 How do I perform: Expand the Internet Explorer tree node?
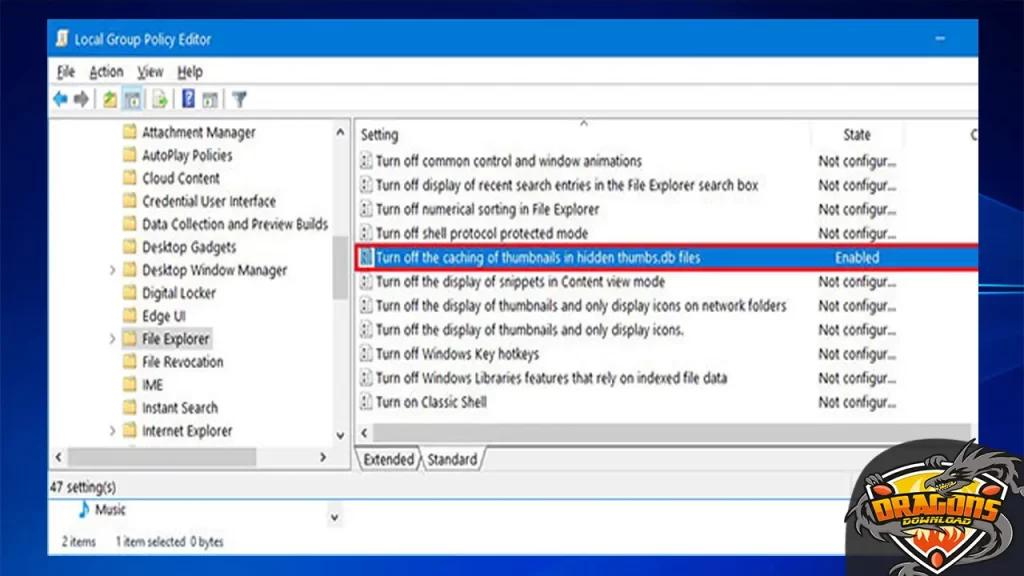click(112, 432)
